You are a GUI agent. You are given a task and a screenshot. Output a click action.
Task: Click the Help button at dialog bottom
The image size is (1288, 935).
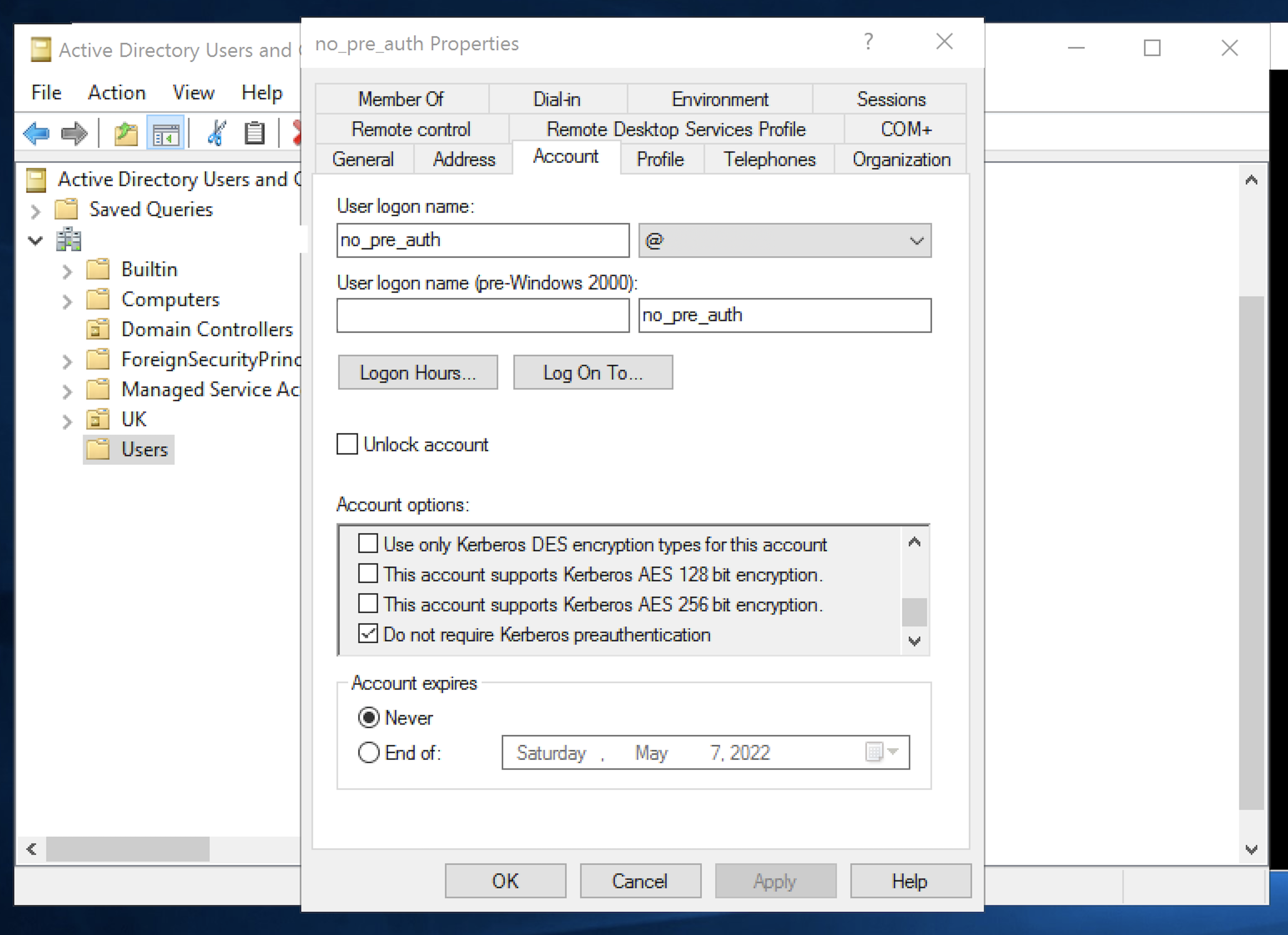click(x=910, y=881)
